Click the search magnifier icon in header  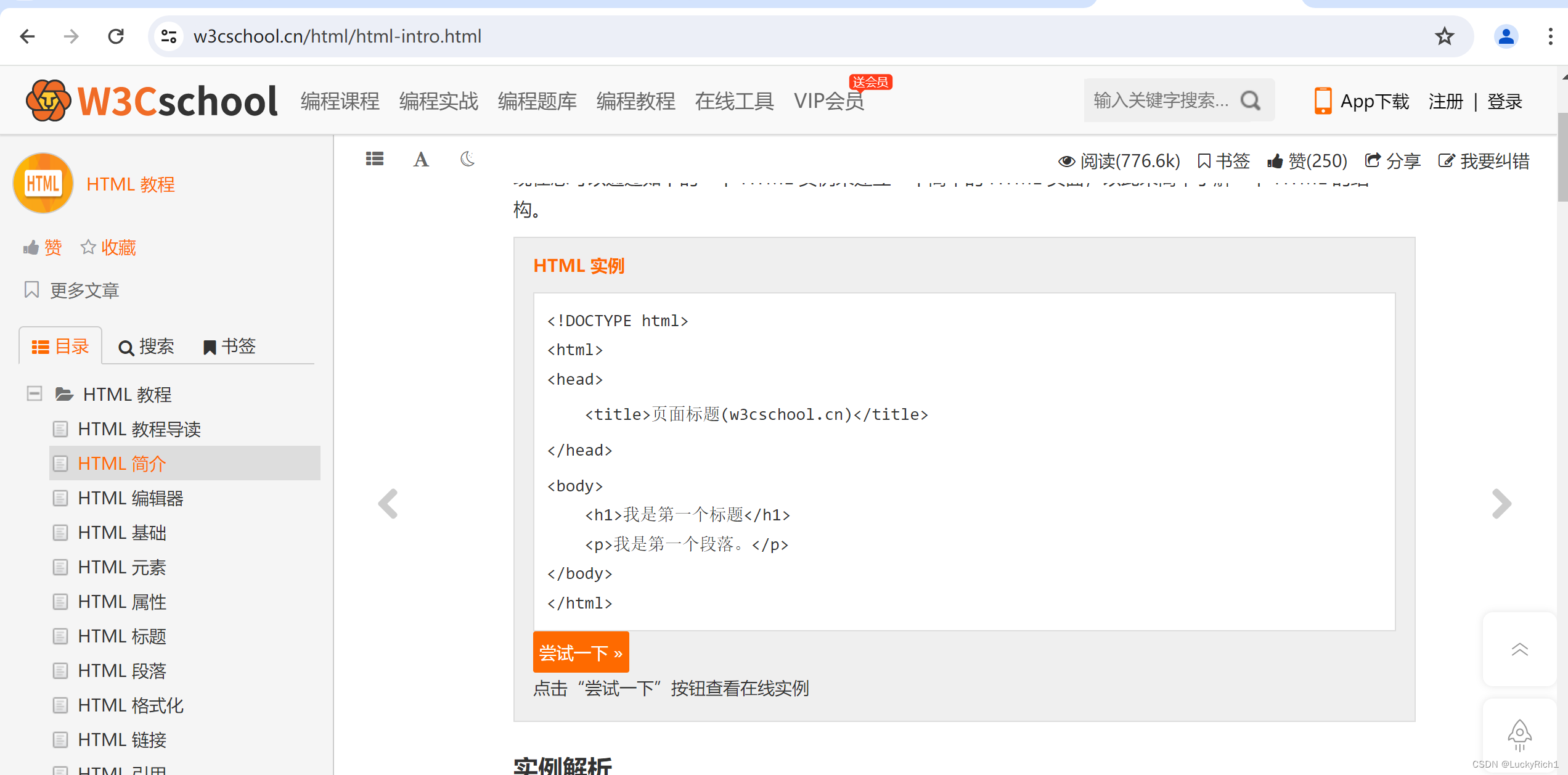click(x=1251, y=100)
